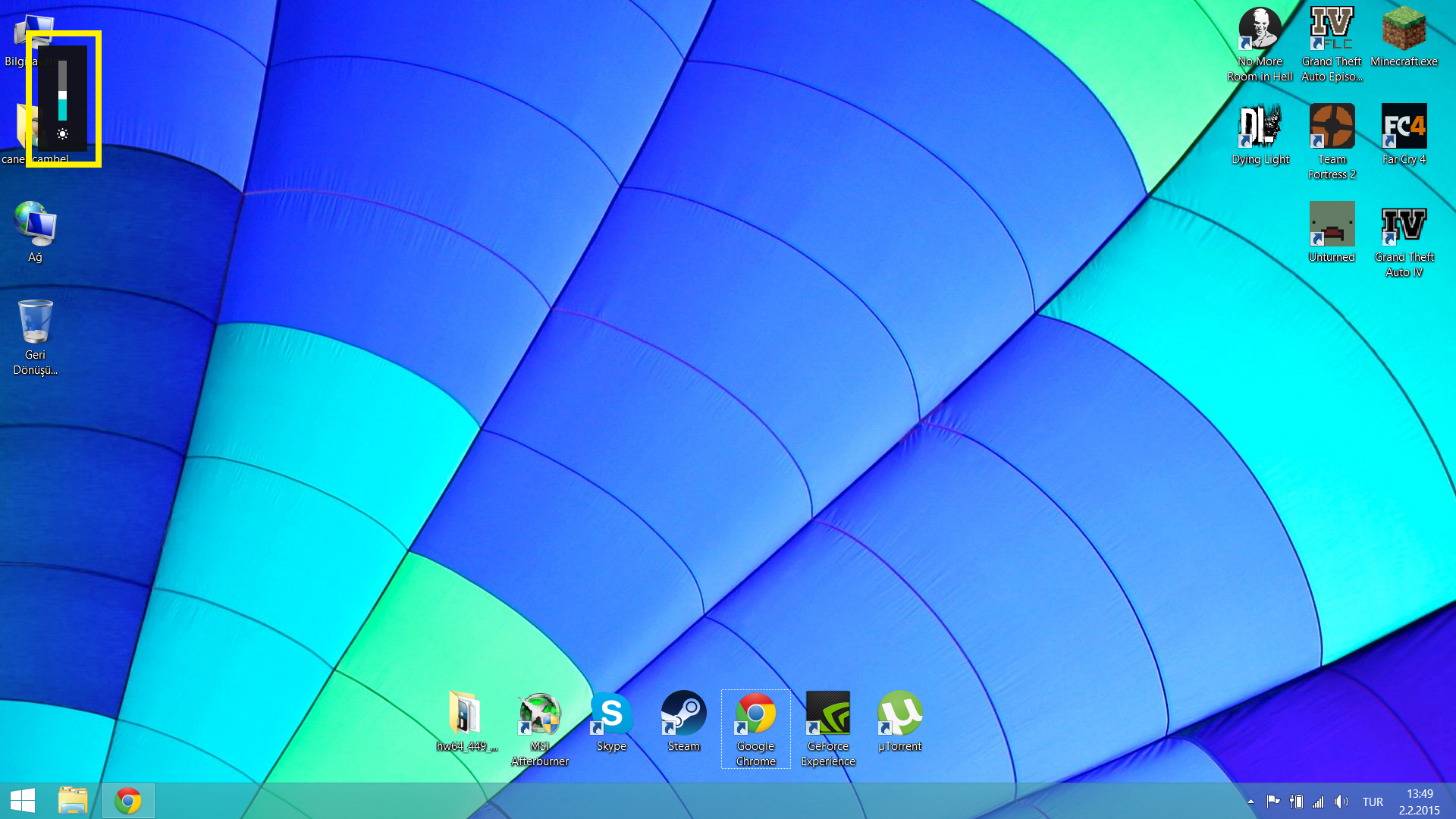This screenshot has width=1456, height=819.
Task: Open the network signal tray icon
Action: click(1318, 802)
